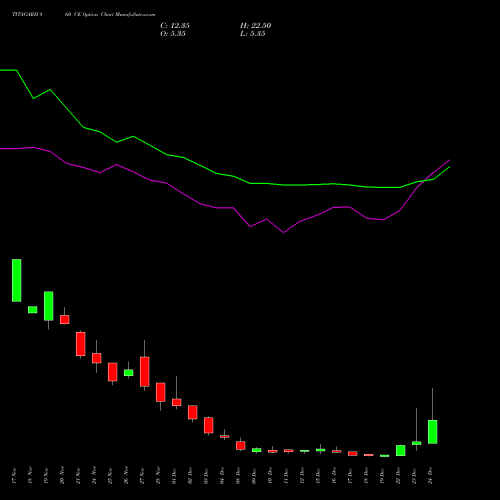Select the 17 Nov date label
The image size is (500, 500).
click(x=14, y=476)
